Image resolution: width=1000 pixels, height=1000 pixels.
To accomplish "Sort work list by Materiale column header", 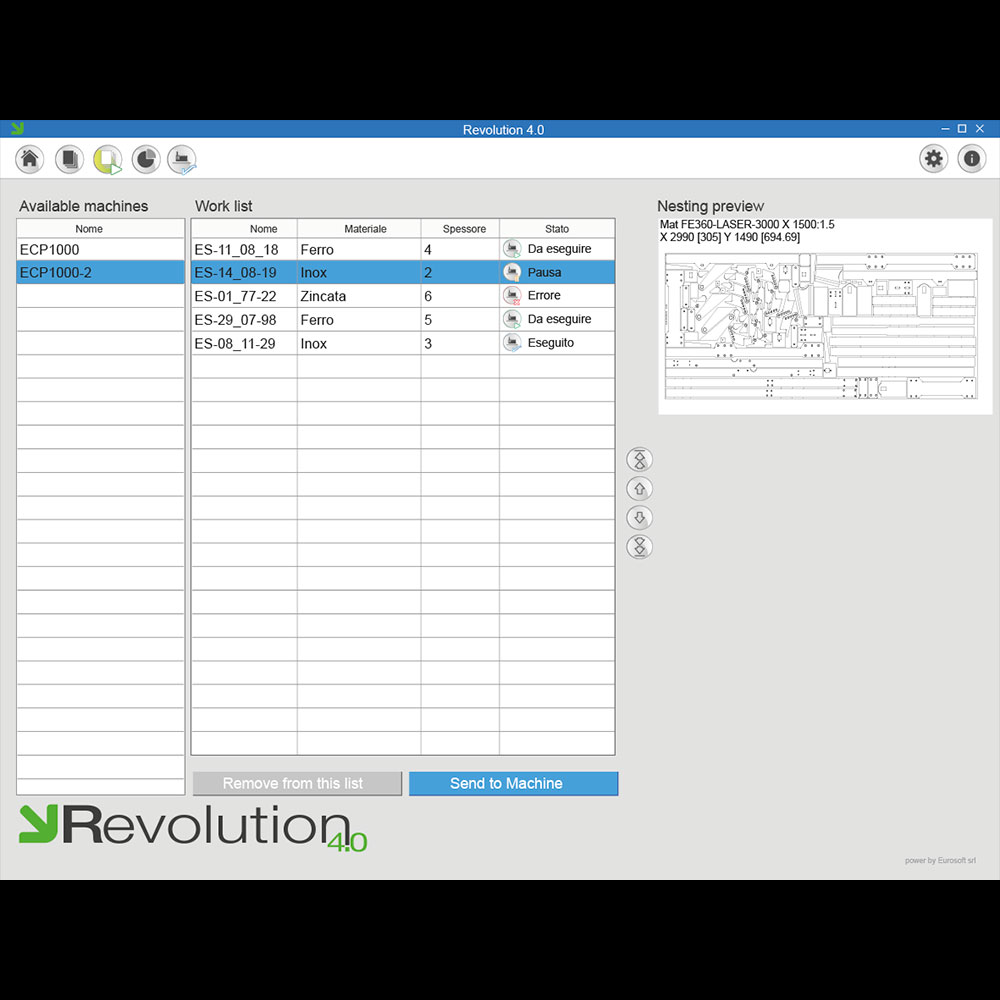I will click(359, 228).
